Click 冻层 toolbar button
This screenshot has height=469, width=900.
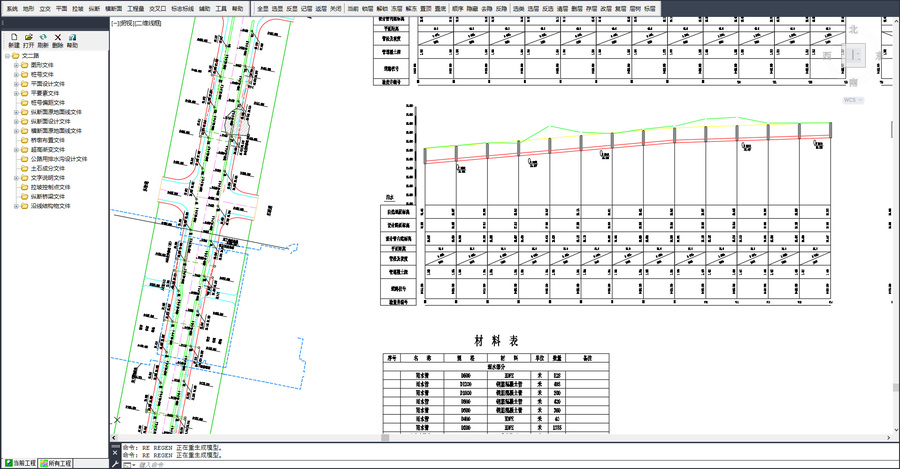pos(397,9)
